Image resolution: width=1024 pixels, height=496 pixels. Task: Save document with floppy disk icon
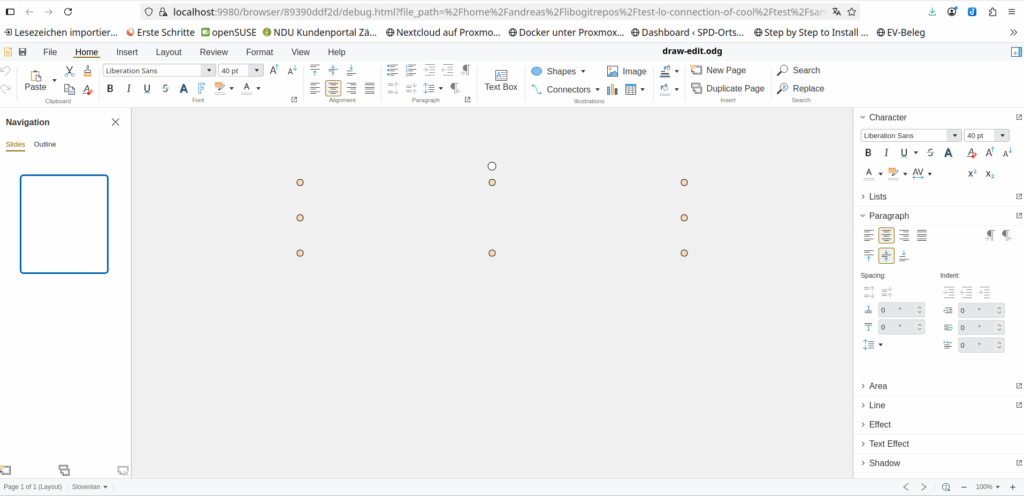(23, 52)
